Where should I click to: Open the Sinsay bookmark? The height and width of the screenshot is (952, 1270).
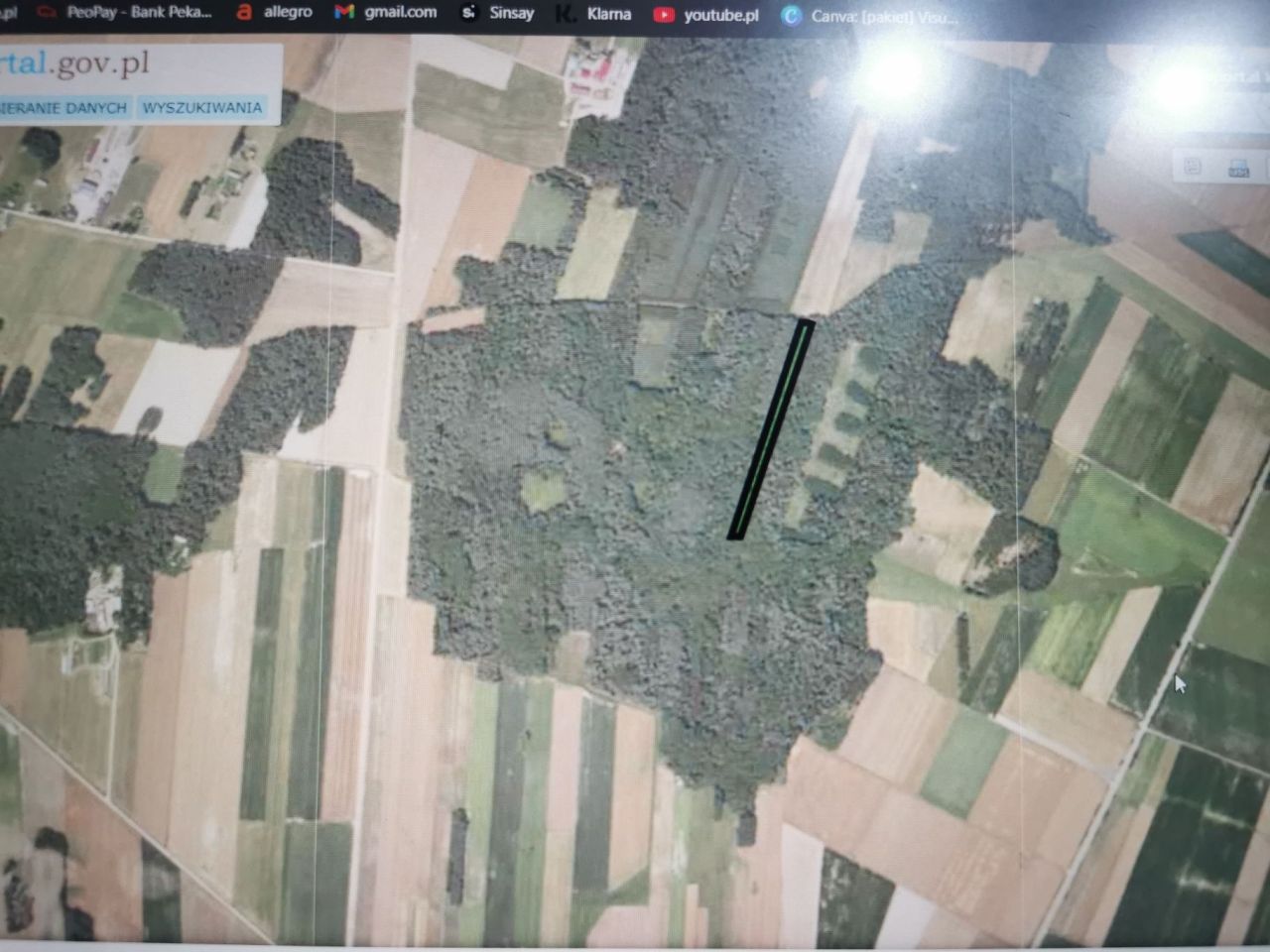pos(498,14)
